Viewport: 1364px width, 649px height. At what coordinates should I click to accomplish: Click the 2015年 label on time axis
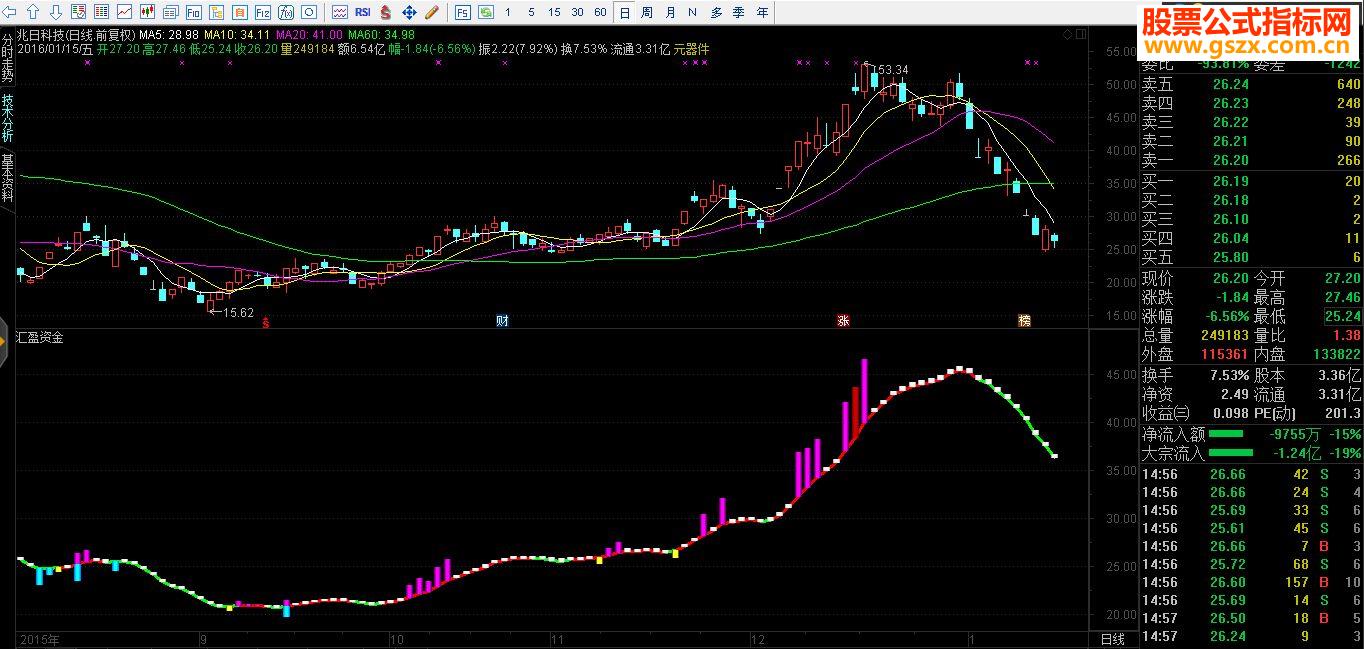(x=39, y=639)
